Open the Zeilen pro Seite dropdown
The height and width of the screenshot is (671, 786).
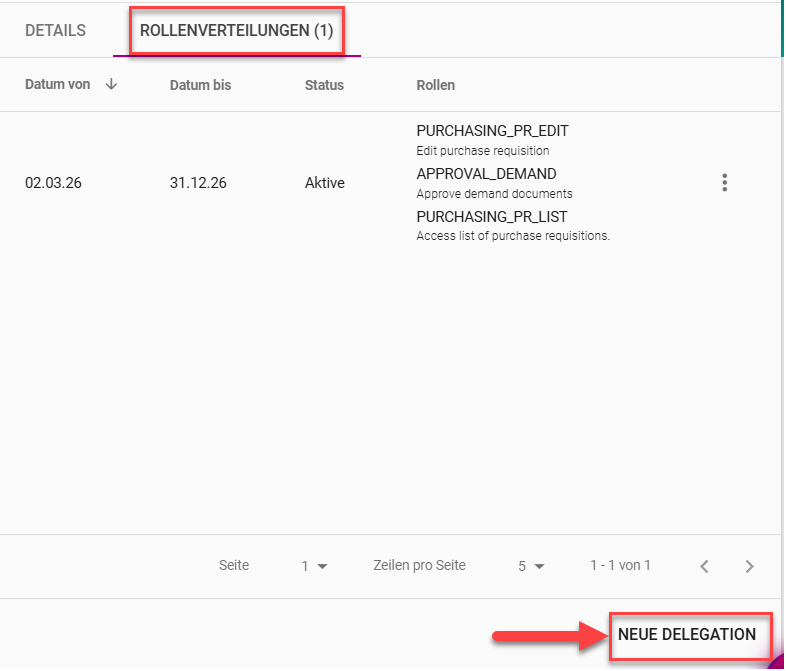[x=531, y=566]
